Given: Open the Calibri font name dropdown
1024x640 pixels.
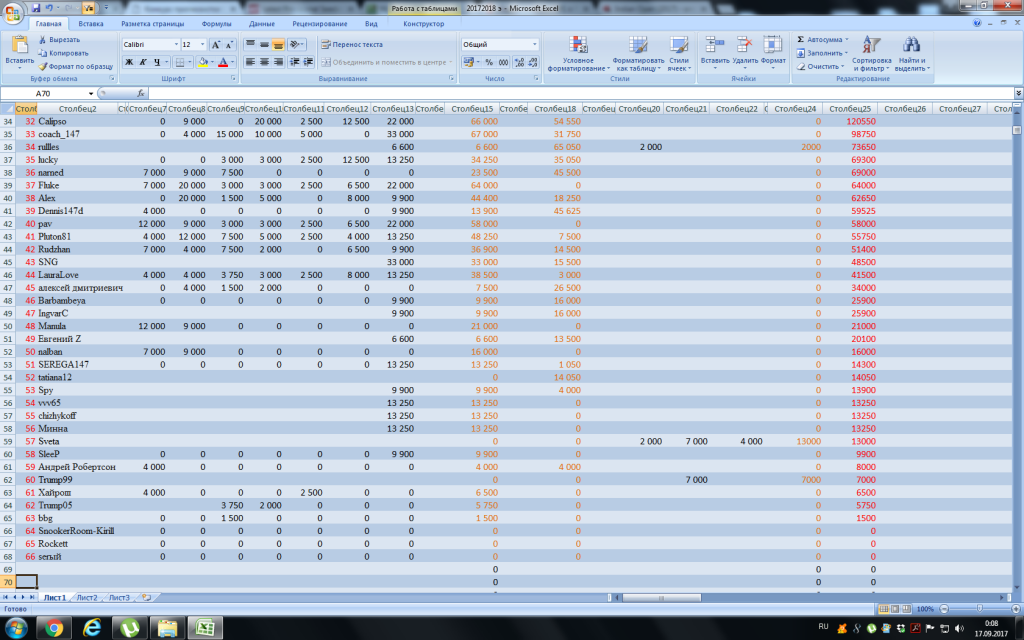Looking at the screenshot, I should tap(174, 45).
